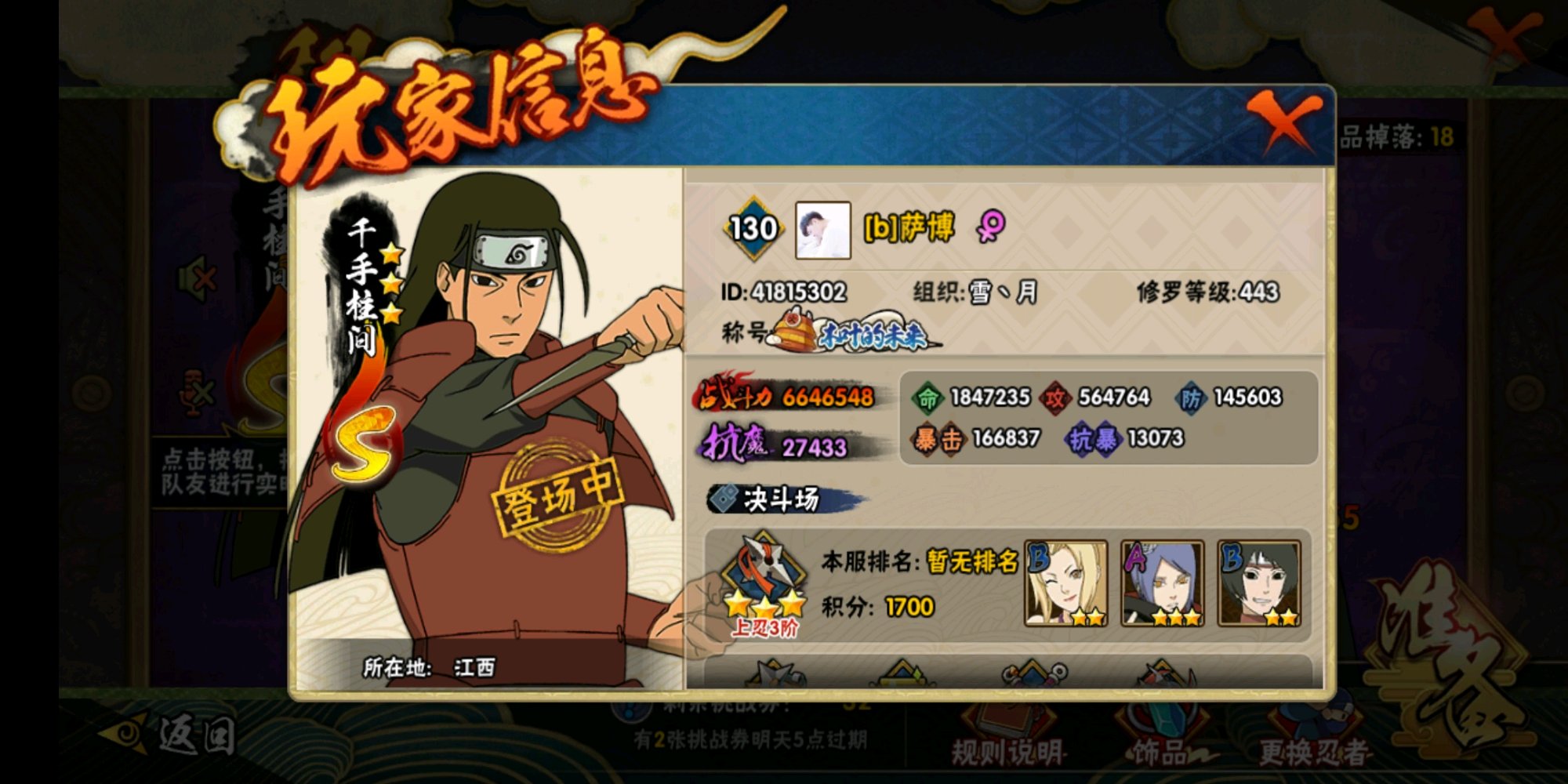Screen dimensions: 1568x784
Task: Select the B-rank blonde ninja portrait
Action: click(x=1065, y=583)
